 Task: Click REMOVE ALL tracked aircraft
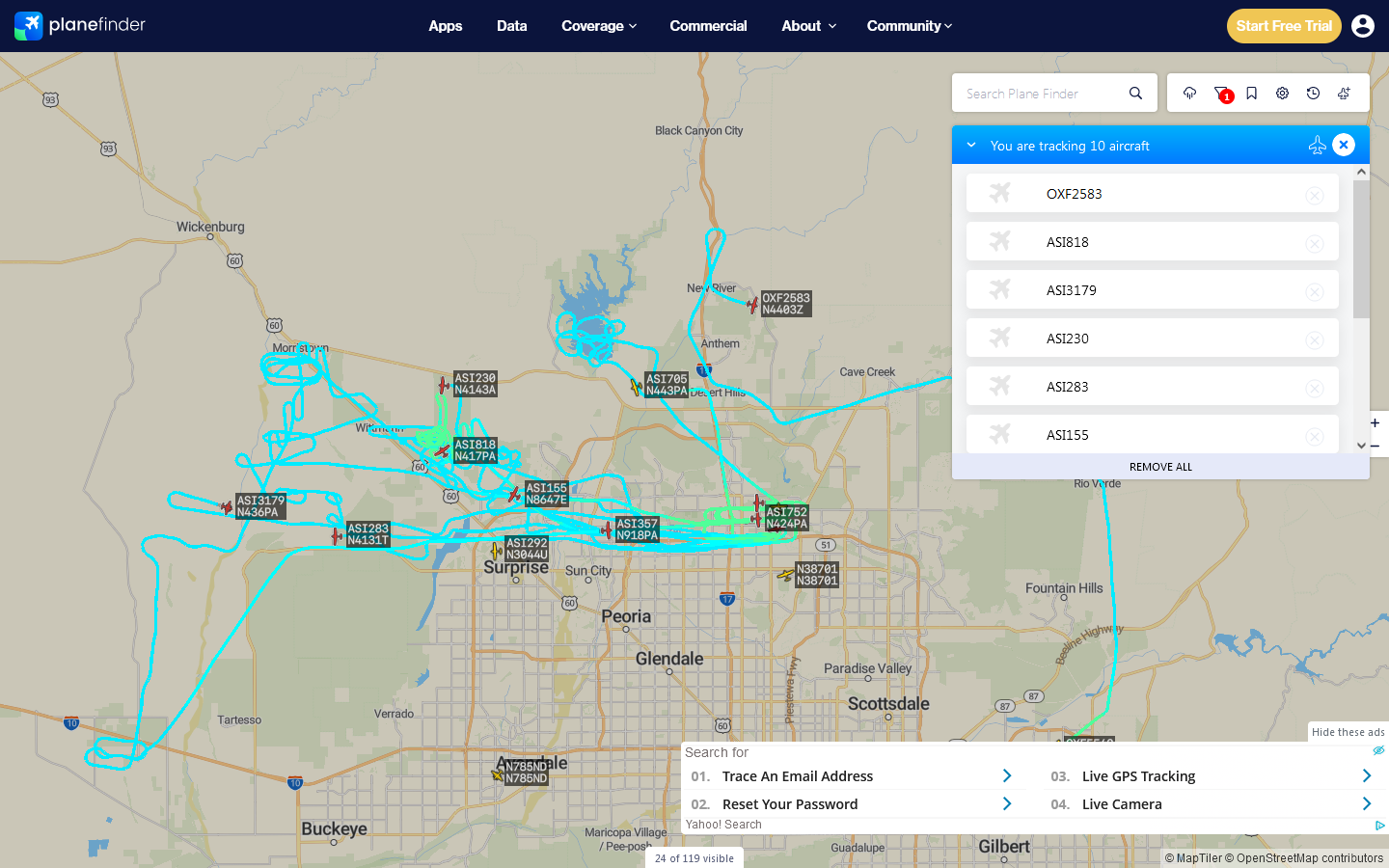pos(1160,467)
